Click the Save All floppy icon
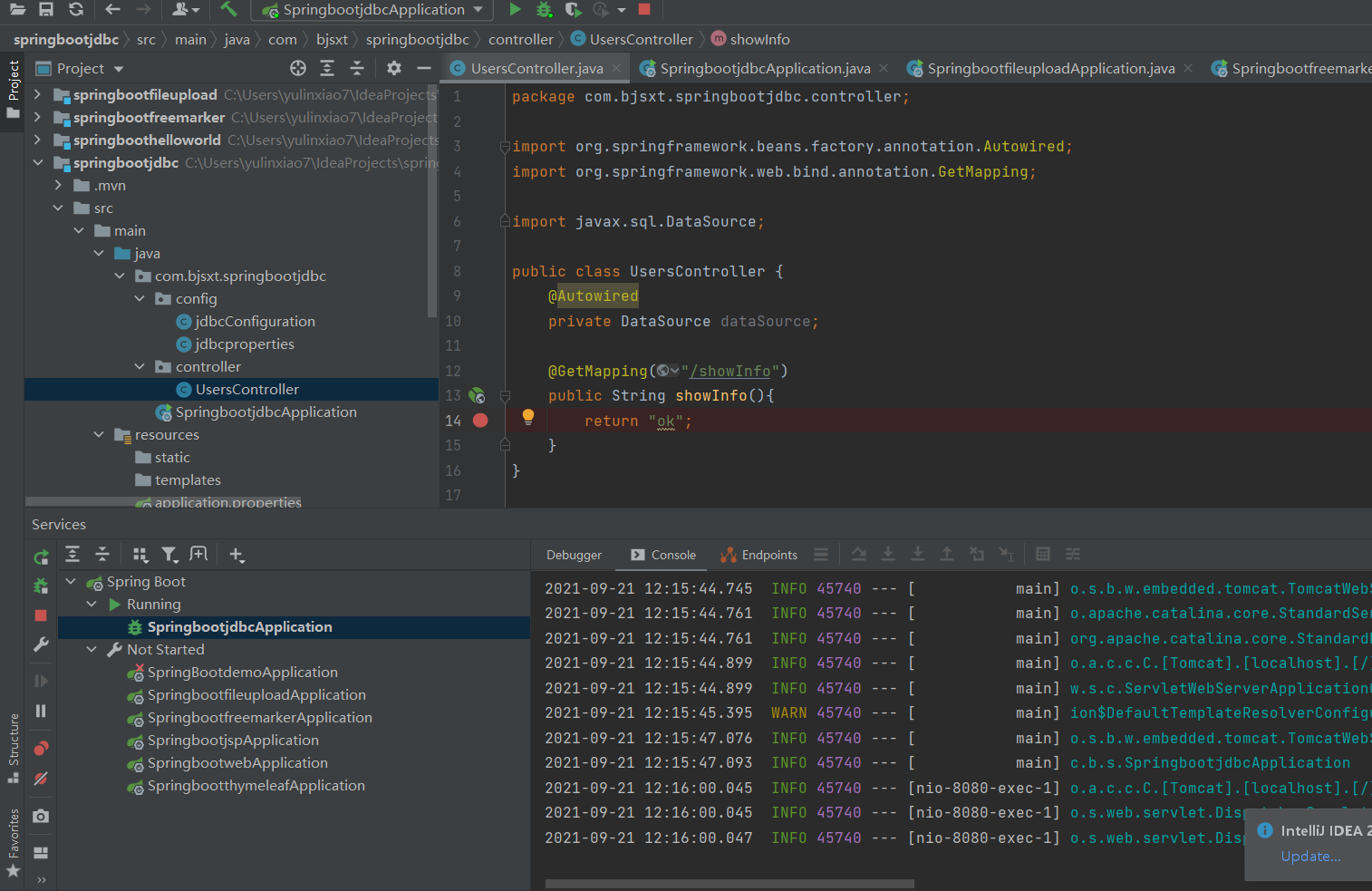 pos(46,9)
